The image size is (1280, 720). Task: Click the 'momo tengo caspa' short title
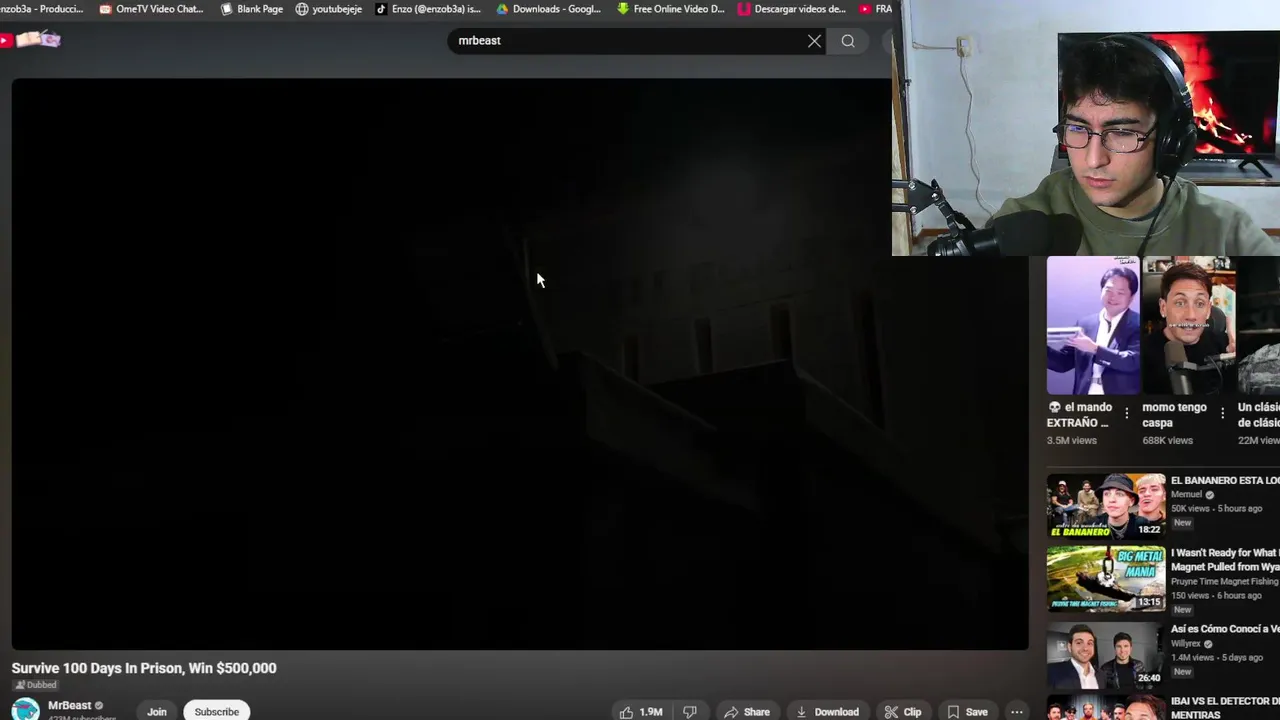click(1175, 415)
